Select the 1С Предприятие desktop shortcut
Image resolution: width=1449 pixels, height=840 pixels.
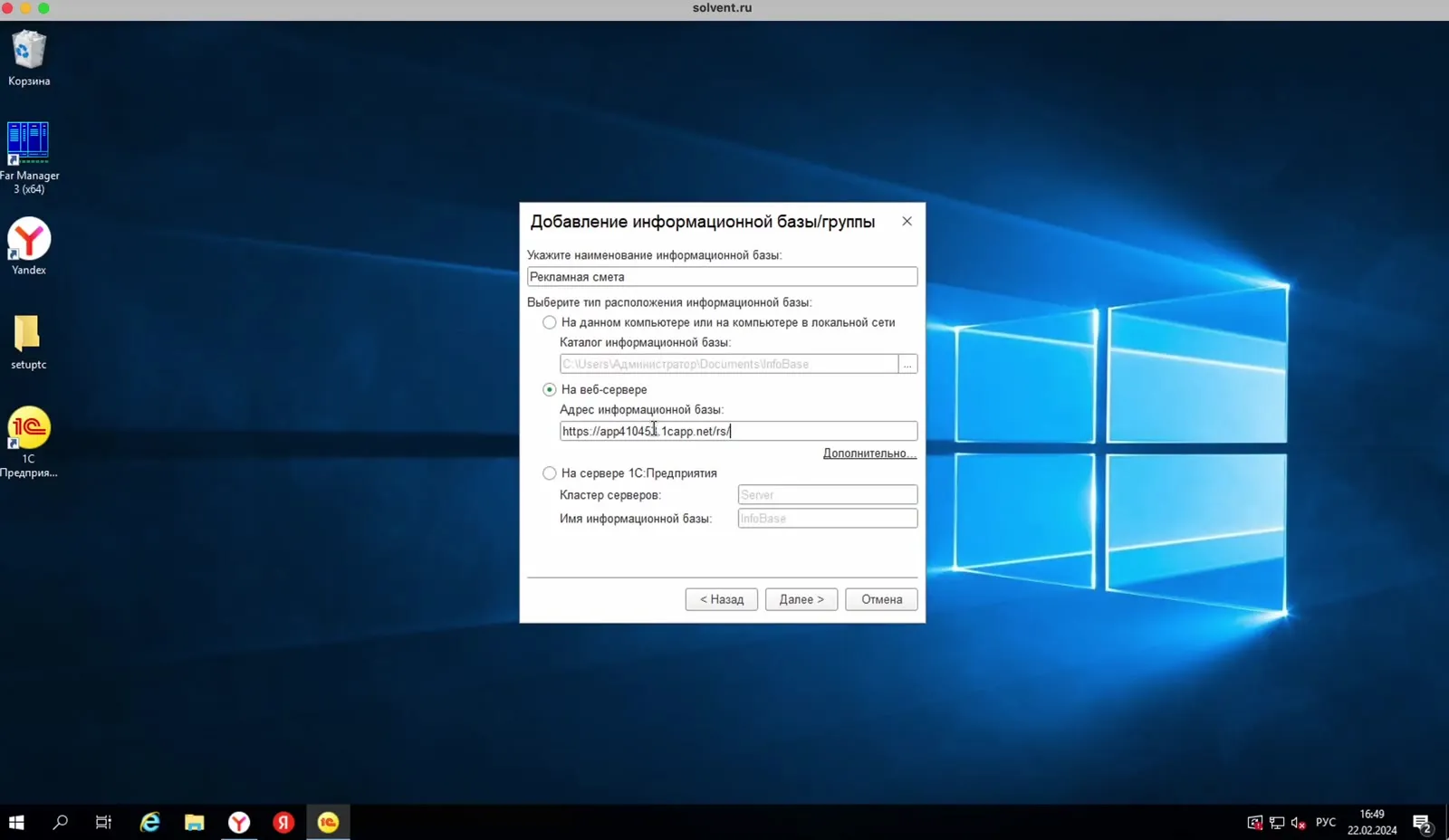tap(29, 442)
